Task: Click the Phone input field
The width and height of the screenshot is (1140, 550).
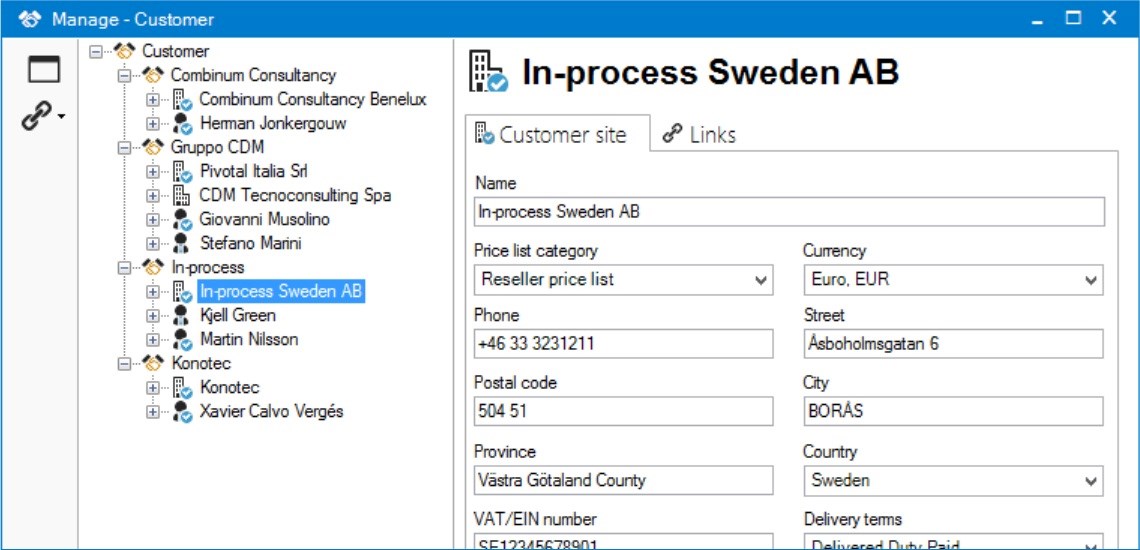Action: point(623,344)
